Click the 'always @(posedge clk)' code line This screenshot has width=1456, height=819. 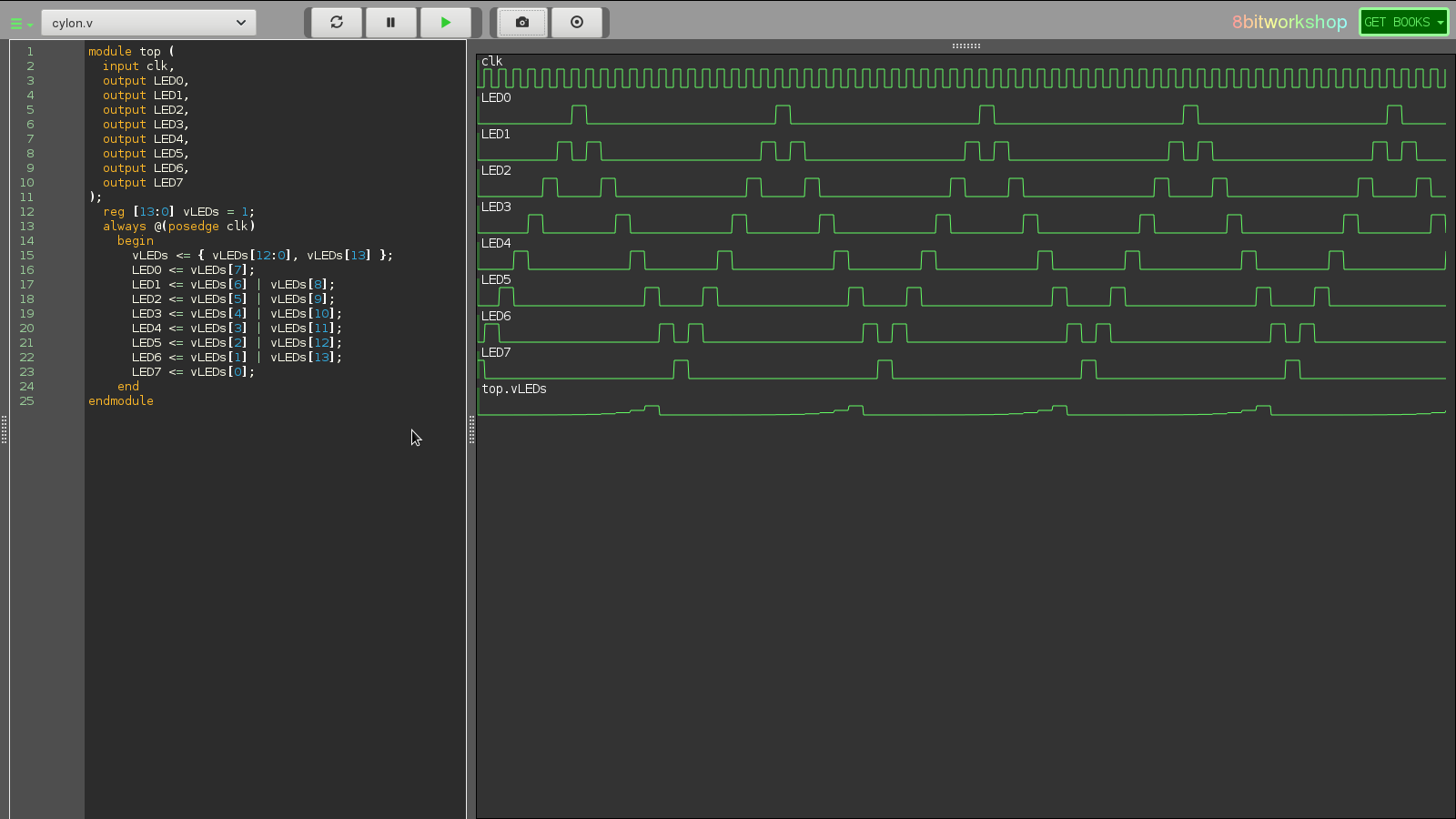[x=178, y=227]
